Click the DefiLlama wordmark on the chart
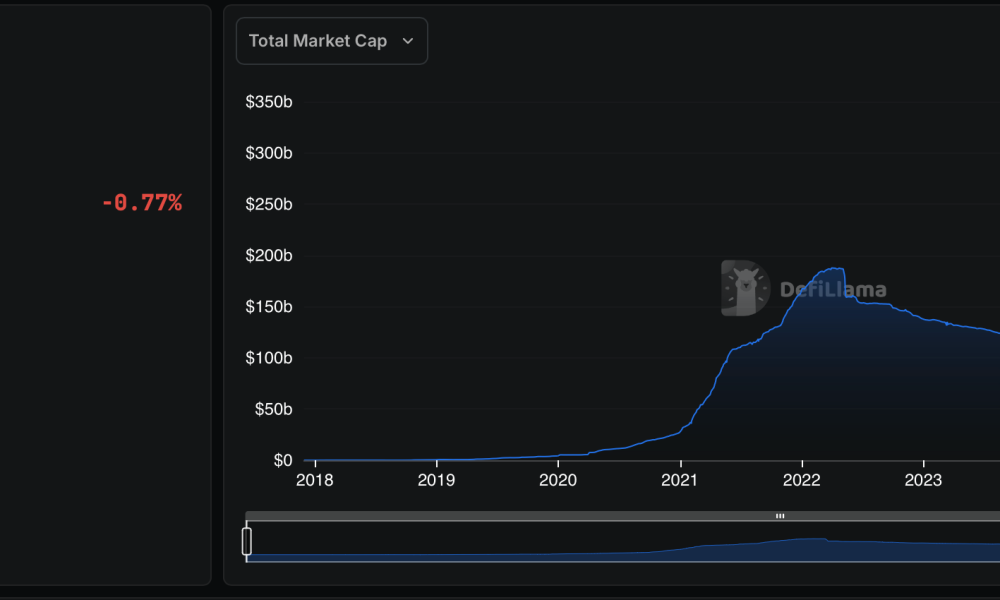 point(833,291)
